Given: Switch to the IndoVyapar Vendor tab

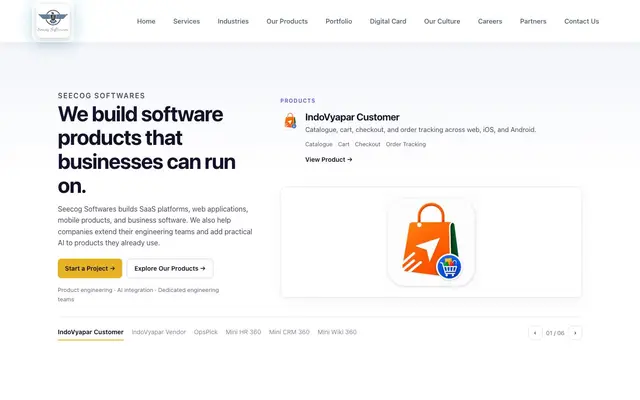Looking at the screenshot, I should click(x=159, y=332).
